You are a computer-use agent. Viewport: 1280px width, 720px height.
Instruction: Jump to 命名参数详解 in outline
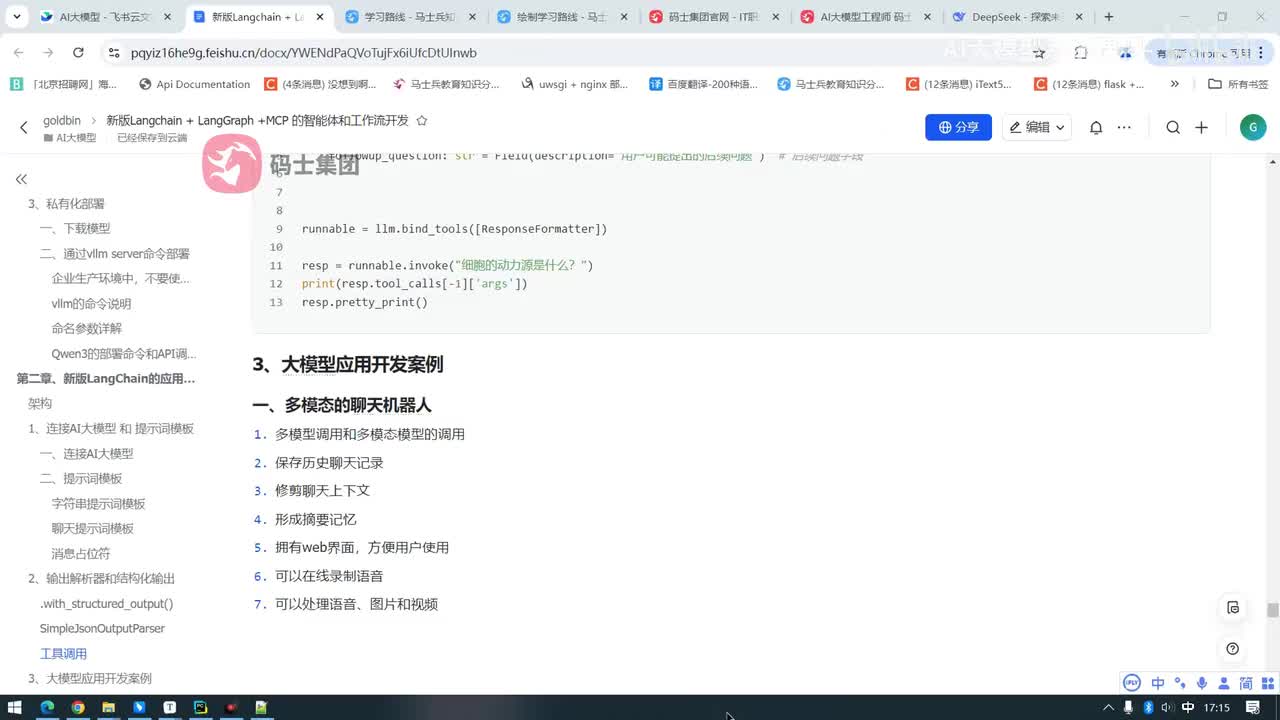pyautogui.click(x=87, y=328)
